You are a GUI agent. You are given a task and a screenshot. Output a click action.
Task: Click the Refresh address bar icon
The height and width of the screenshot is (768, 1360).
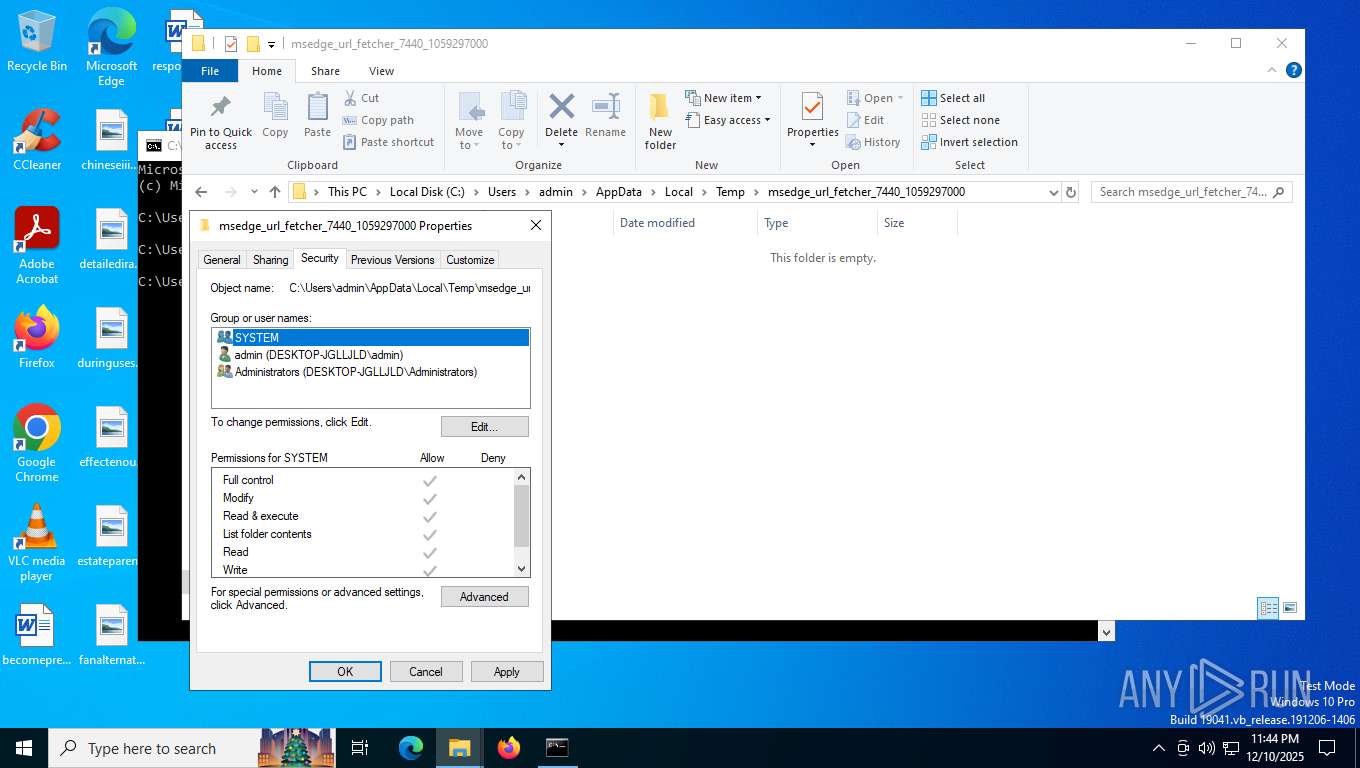click(1071, 192)
